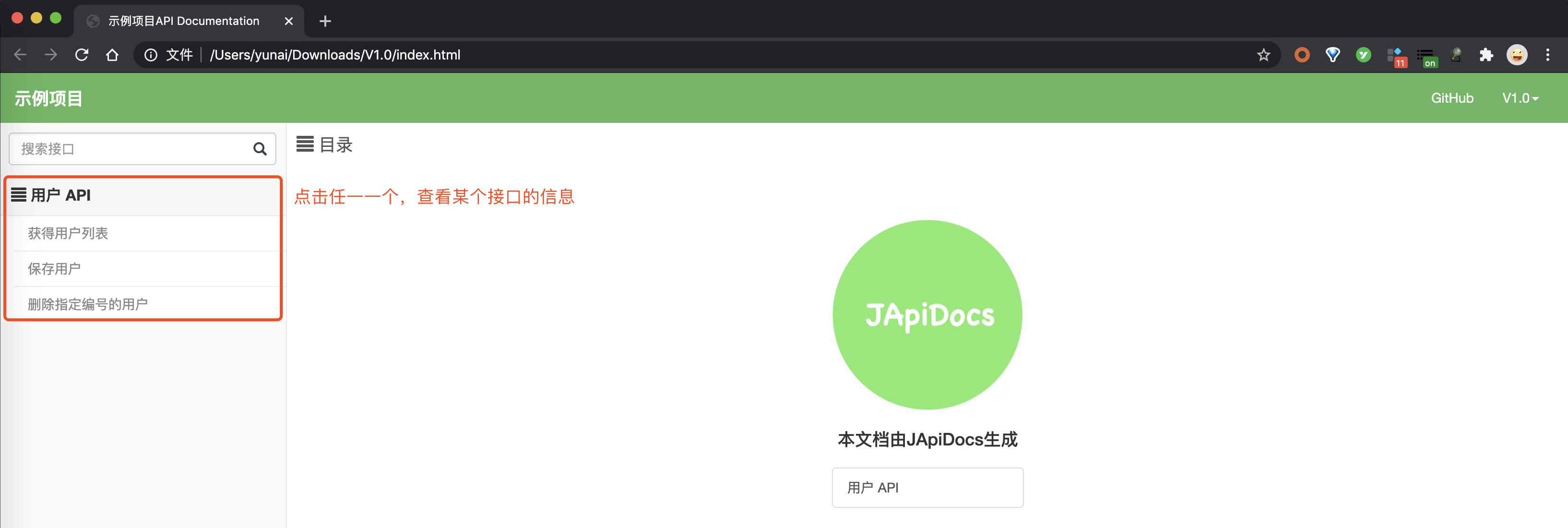Open the extensions puzzle icon

tap(1486, 55)
